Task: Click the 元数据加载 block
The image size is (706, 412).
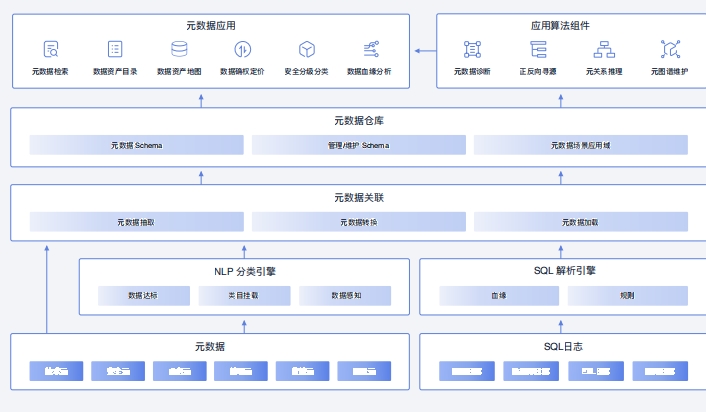Action: pyautogui.click(x=581, y=222)
